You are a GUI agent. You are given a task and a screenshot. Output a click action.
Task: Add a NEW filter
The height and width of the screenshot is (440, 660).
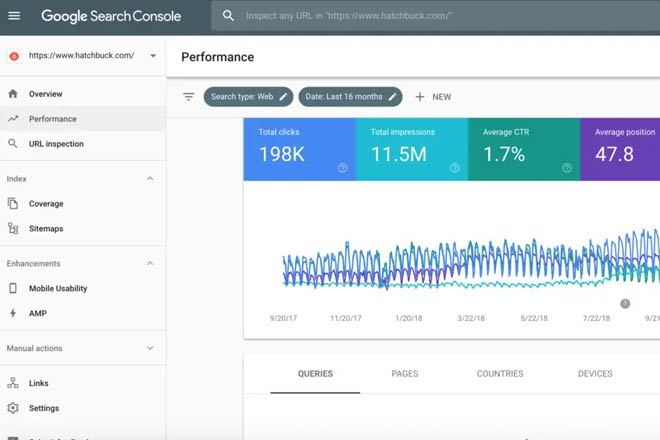pos(433,97)
